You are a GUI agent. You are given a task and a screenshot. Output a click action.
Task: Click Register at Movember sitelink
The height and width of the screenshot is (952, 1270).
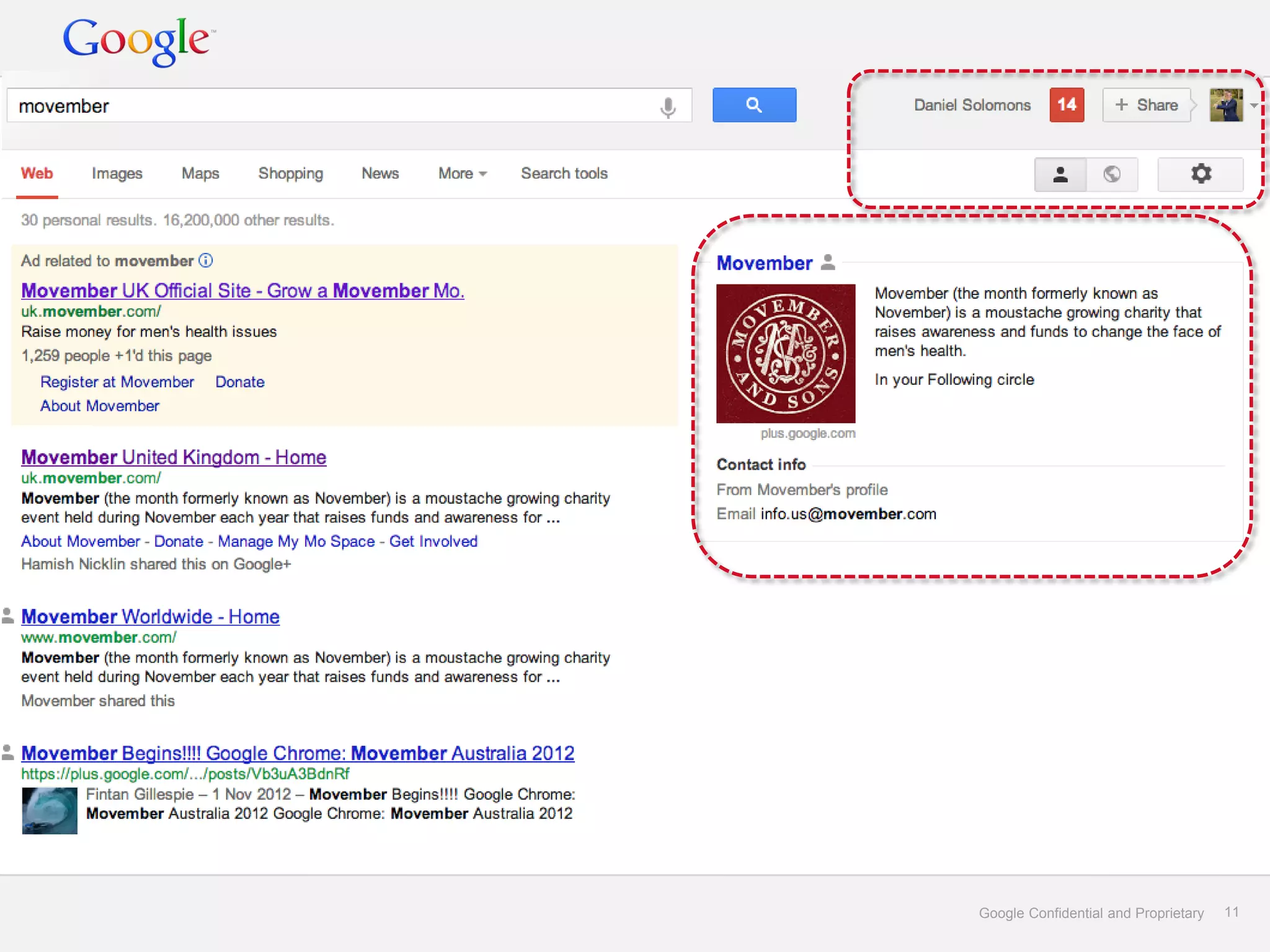tap(117, 382)
